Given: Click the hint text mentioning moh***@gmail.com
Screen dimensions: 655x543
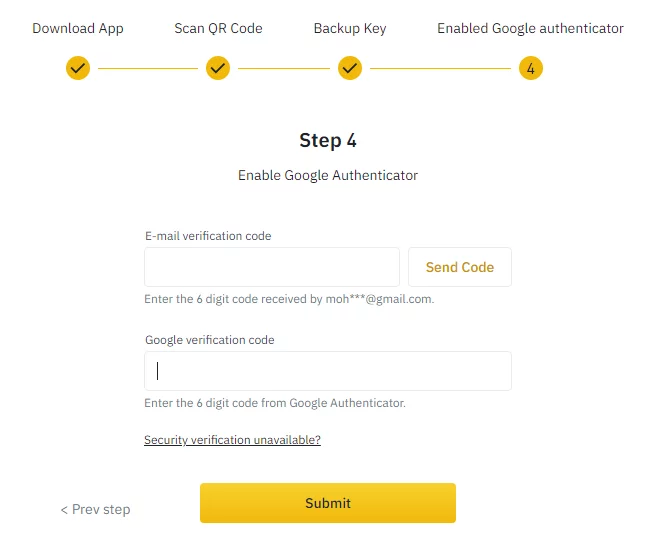Looking at the screenshot, I should click(x=289, y=299).
